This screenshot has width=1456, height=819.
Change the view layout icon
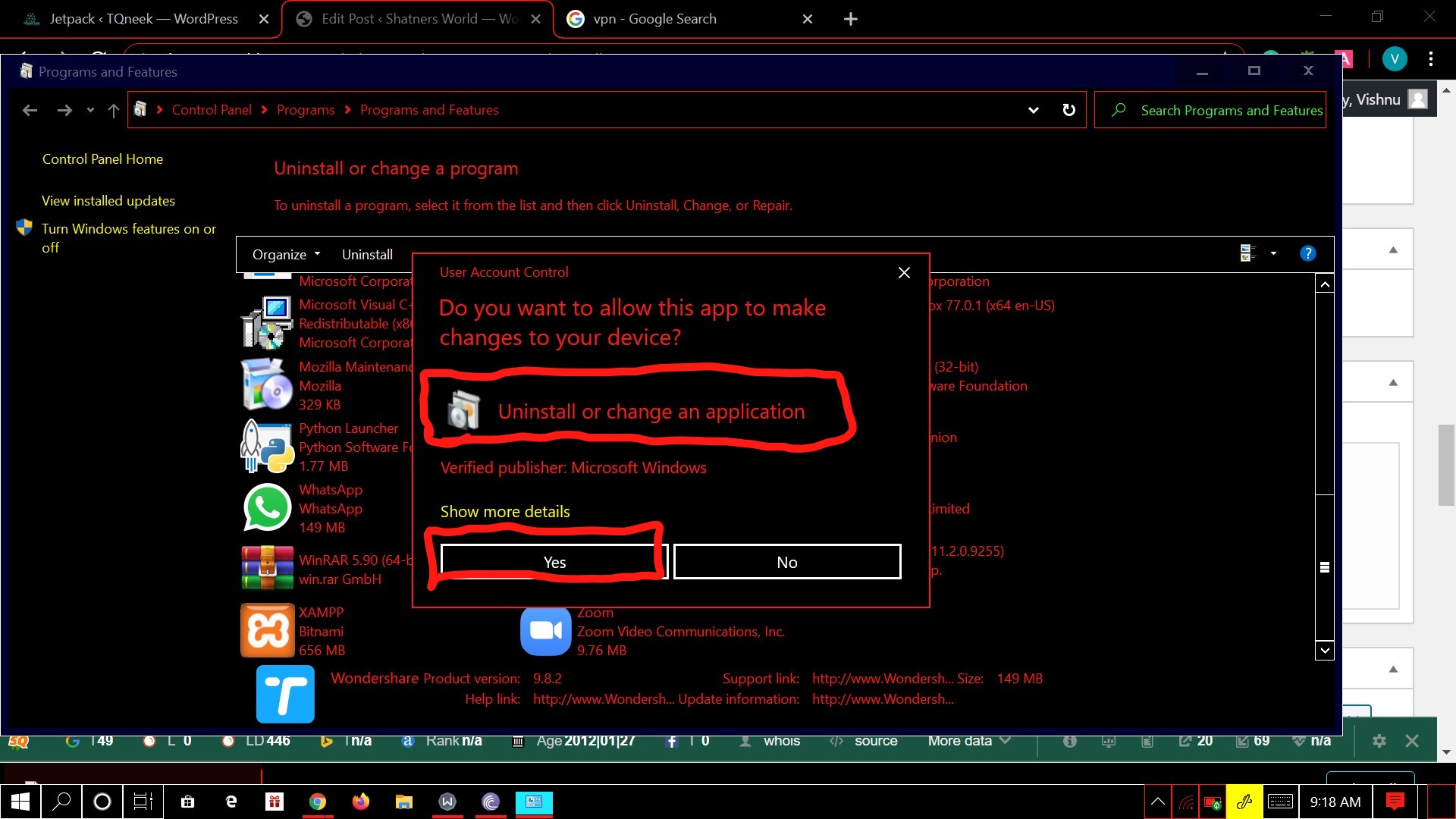tap(1247, 253)
